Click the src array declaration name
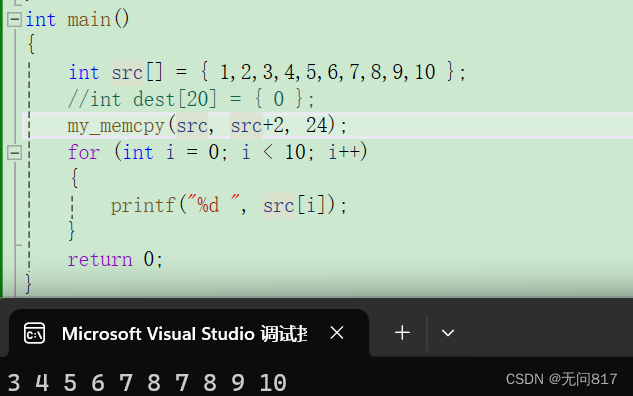This screenshot has height=396, width=633. [x=127, y=73]
